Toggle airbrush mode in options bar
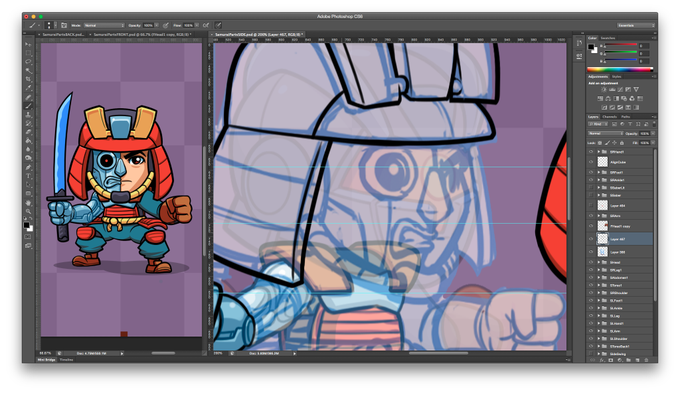Image resolution: width=680 pixels, height=393 pixels. click(x=206, y=26)
